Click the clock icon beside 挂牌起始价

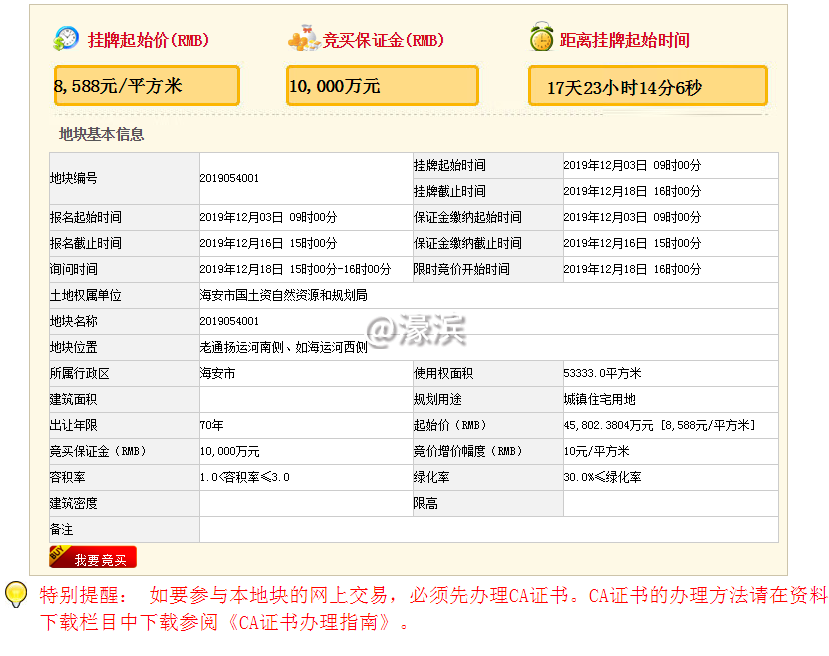(66, 40)
